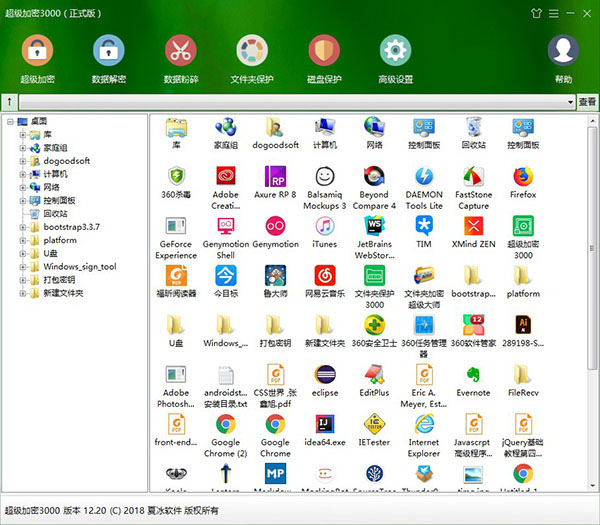Click the file list vertical scrollbar
Screen dimensions: 600x525
coord(592,300)
